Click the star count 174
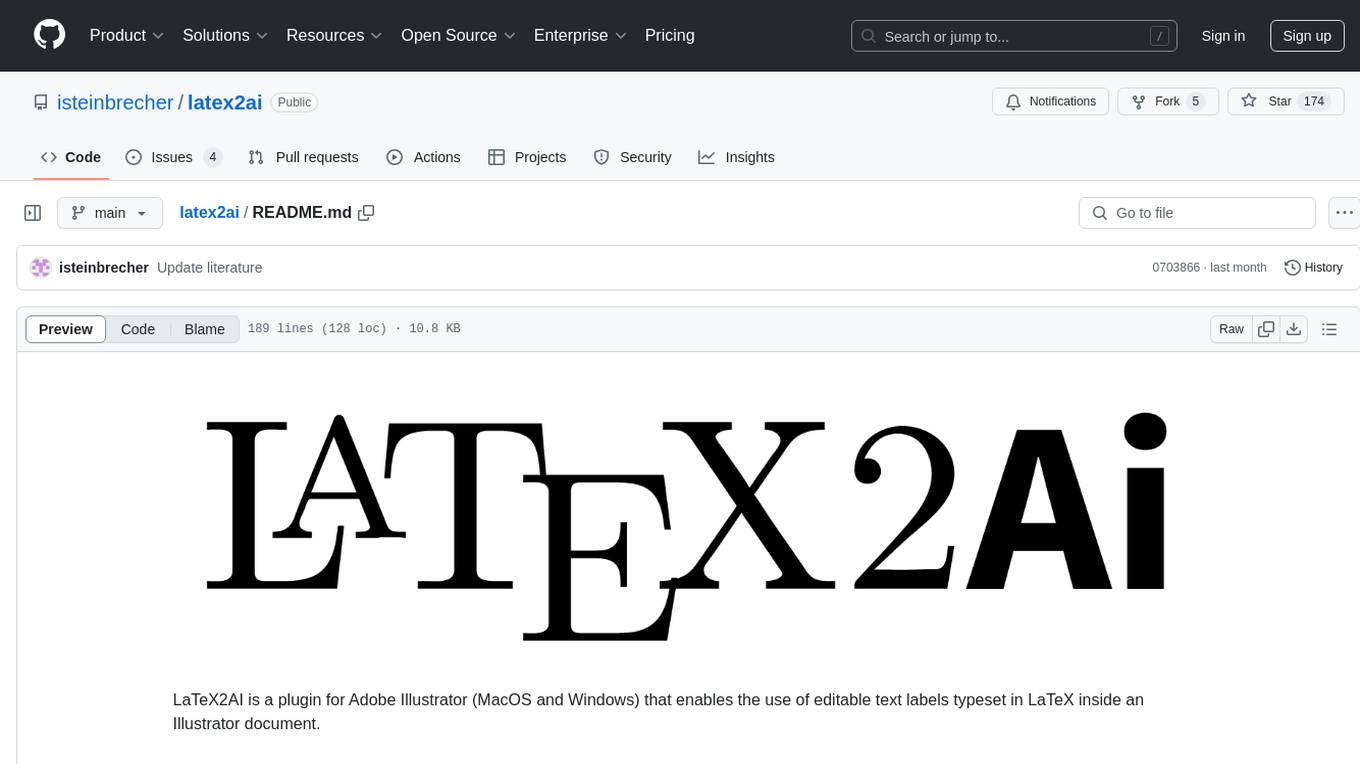 1314,101
